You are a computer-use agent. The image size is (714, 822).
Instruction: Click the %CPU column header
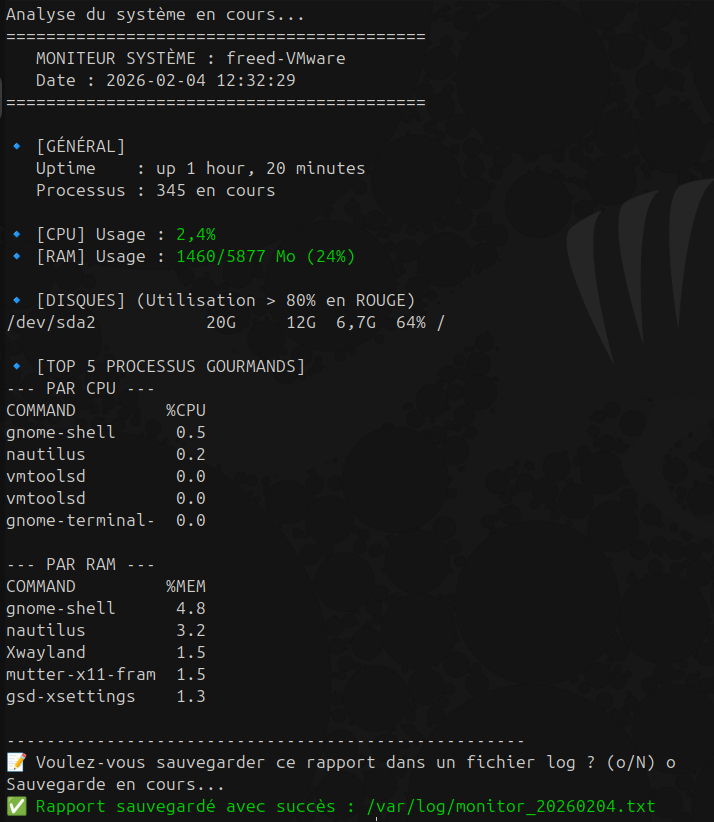186,411
